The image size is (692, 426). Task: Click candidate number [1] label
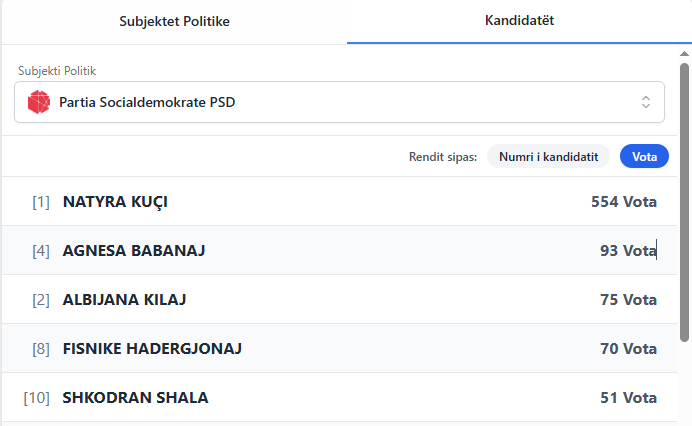[41, 202]
